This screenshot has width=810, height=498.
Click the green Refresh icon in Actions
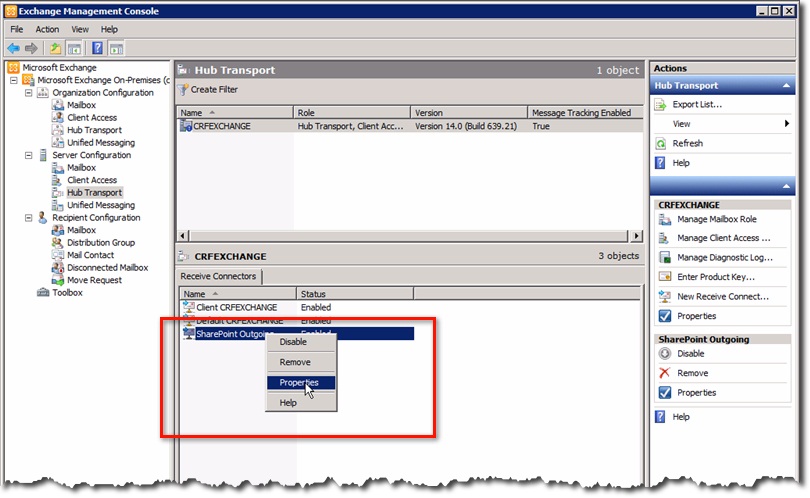(661, 144)
